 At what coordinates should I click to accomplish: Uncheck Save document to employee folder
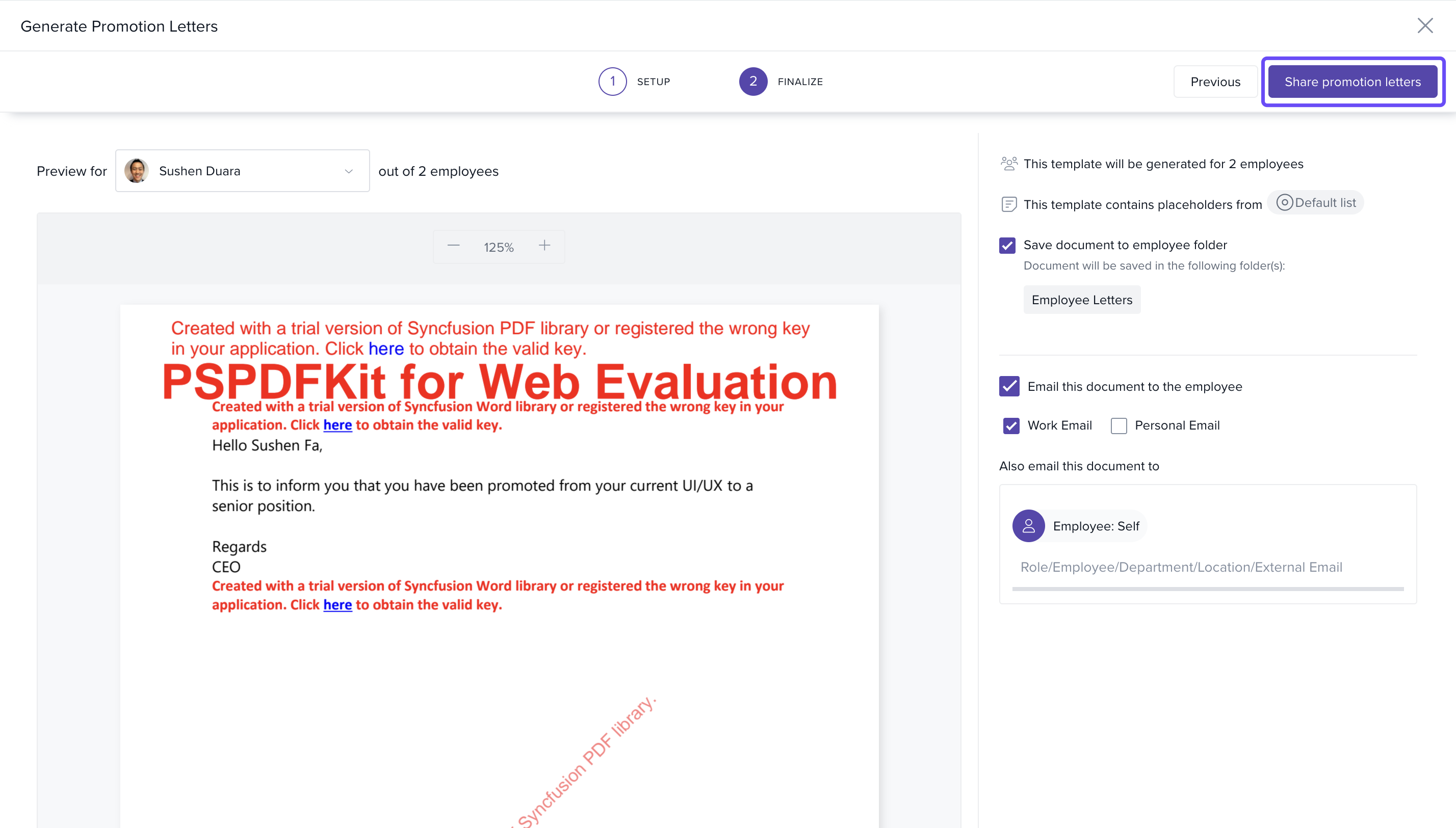point(1007,245)
